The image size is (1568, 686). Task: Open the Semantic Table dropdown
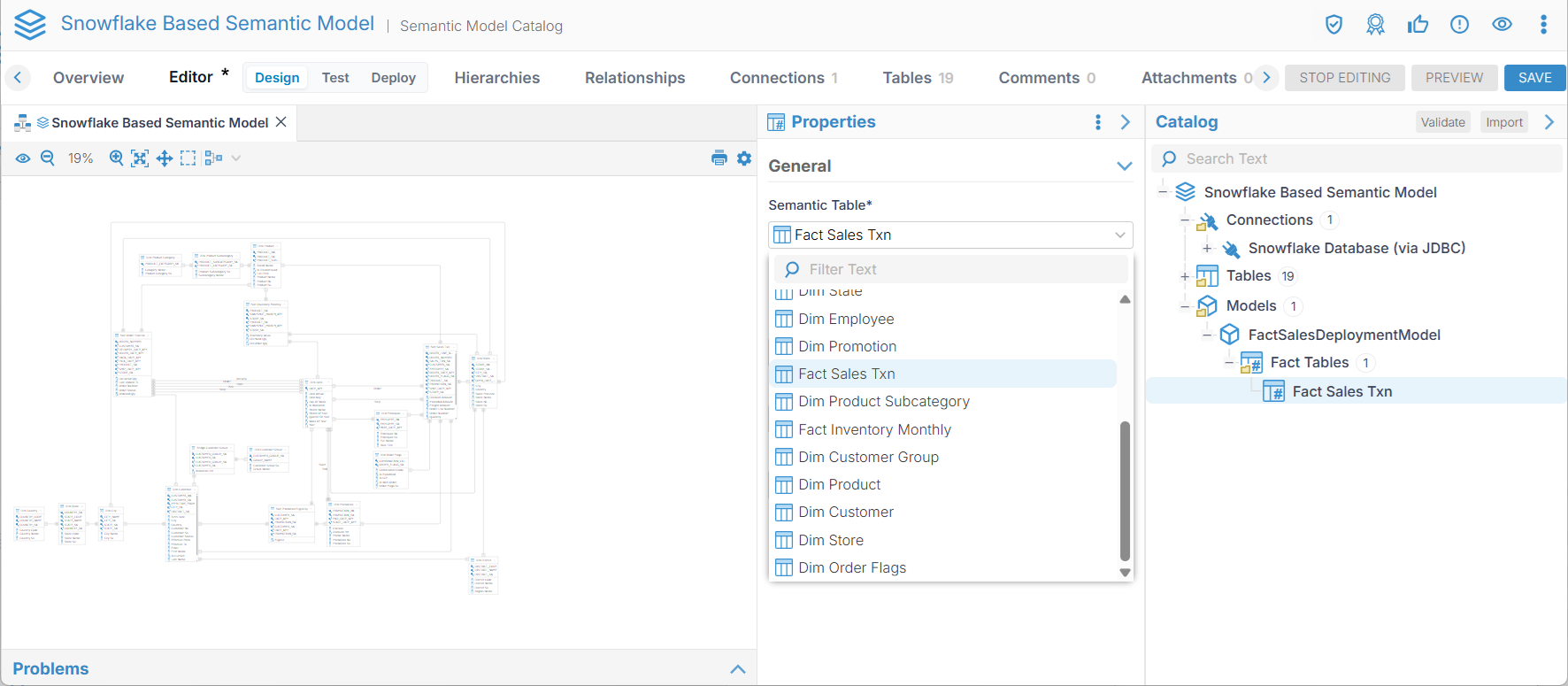click(x=949, y=235)
